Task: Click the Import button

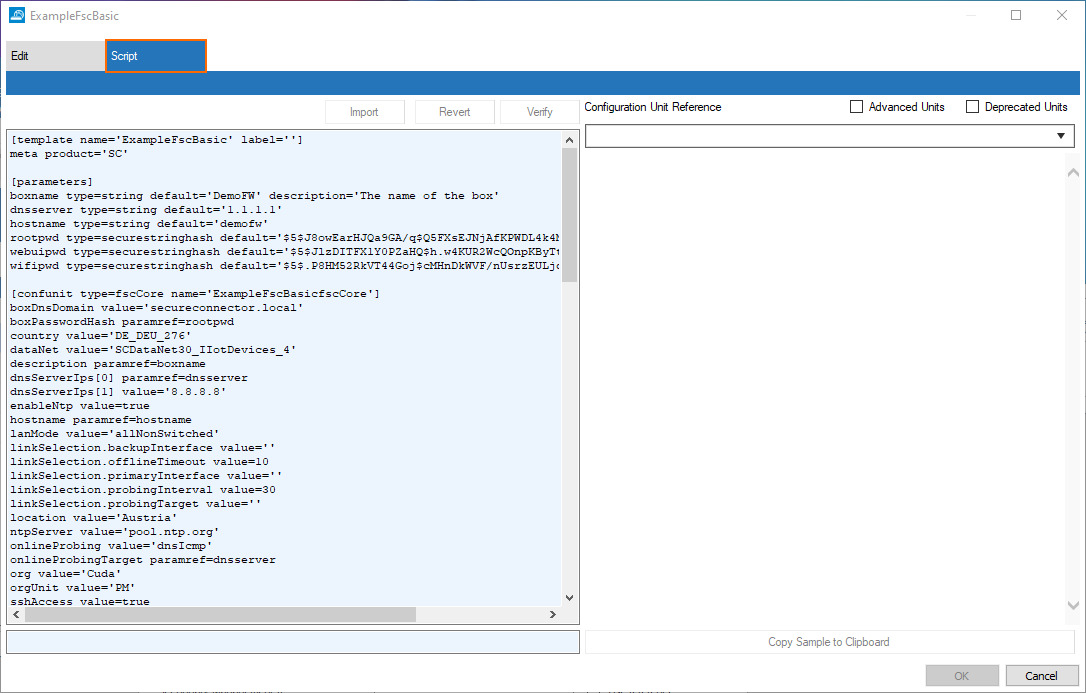Action: pyautogui.click(x=364, y=112)
